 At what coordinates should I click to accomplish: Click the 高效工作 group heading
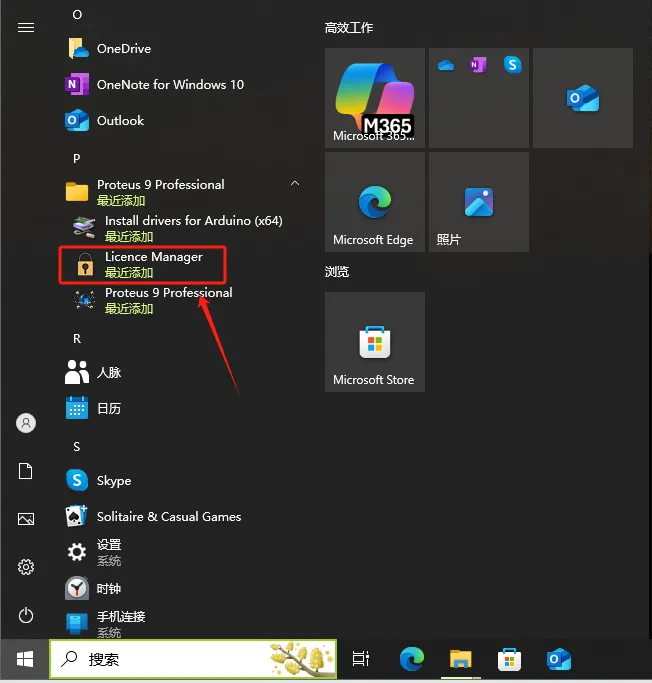[349, 28]
